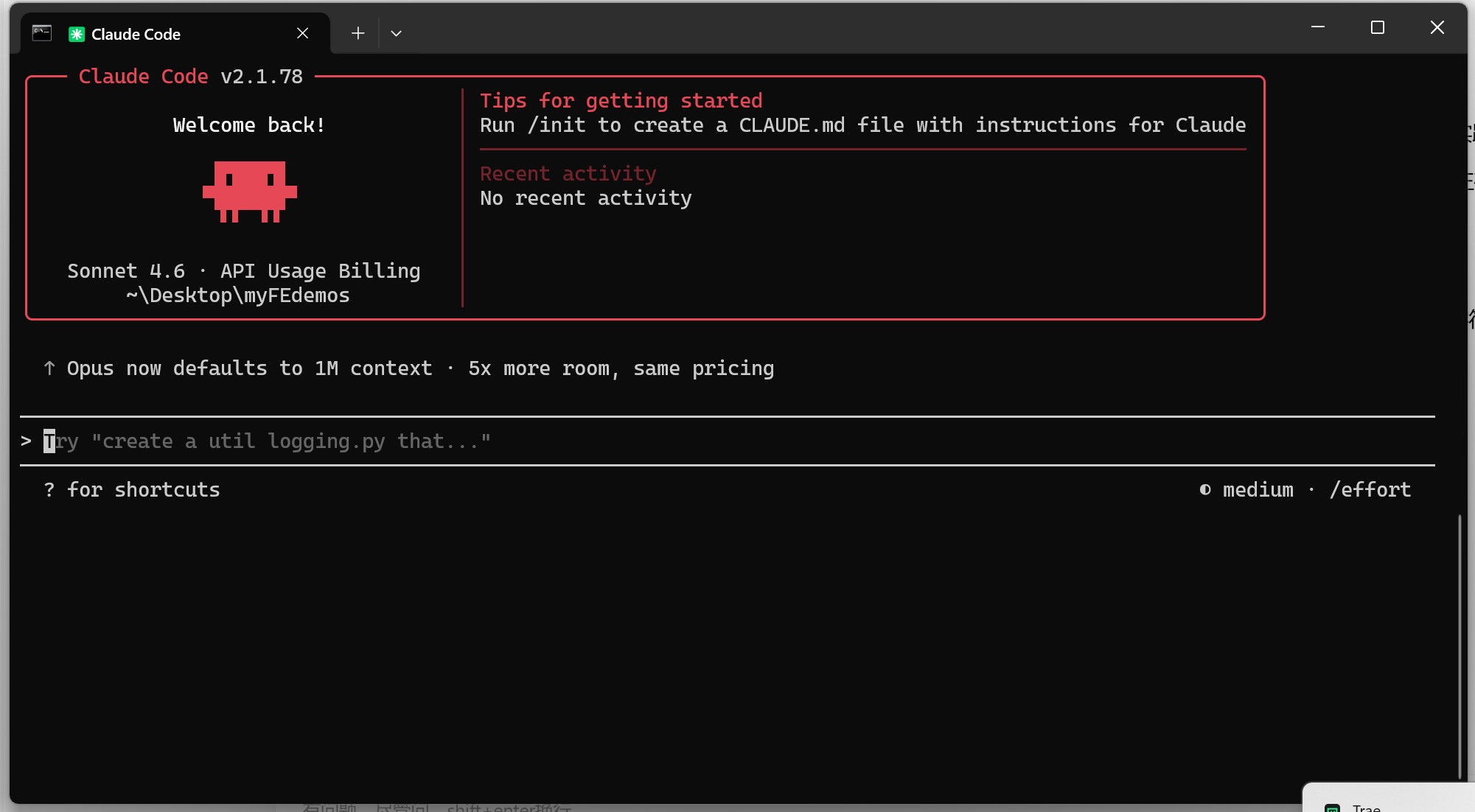The height and width of the screenshot is (812, 1475).
Task: Click the 'Tips for getting started' heading
Action: [x=621, y=101]
